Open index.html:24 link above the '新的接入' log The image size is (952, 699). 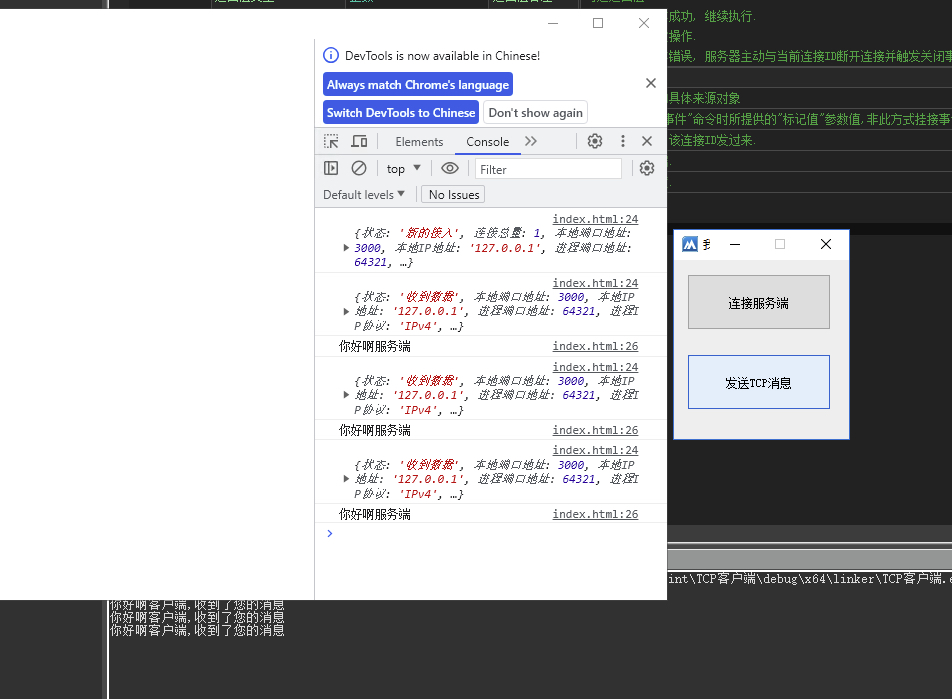coord(595,219)
